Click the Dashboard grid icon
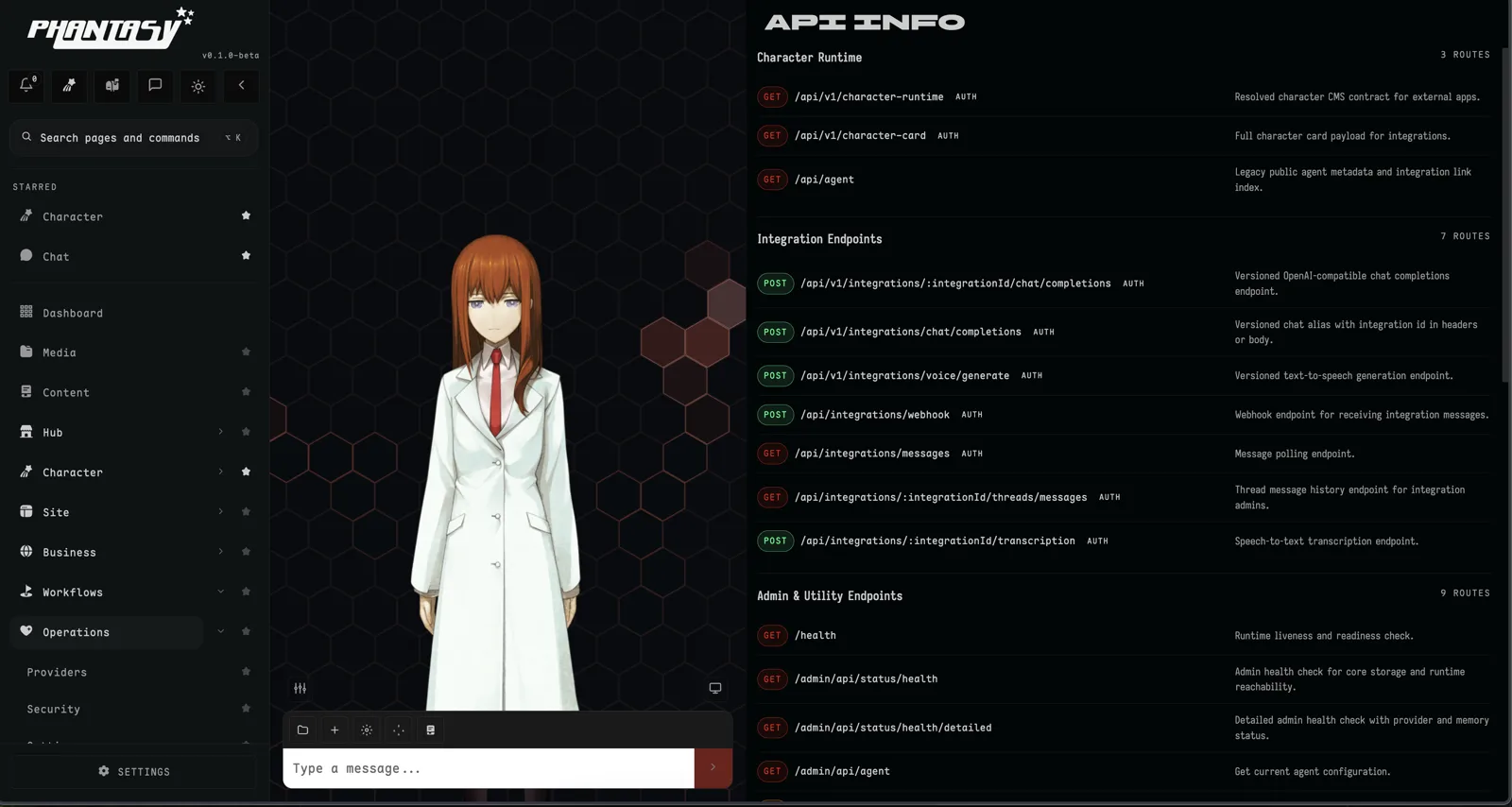 pyautogui.click(x=26, y=312)
